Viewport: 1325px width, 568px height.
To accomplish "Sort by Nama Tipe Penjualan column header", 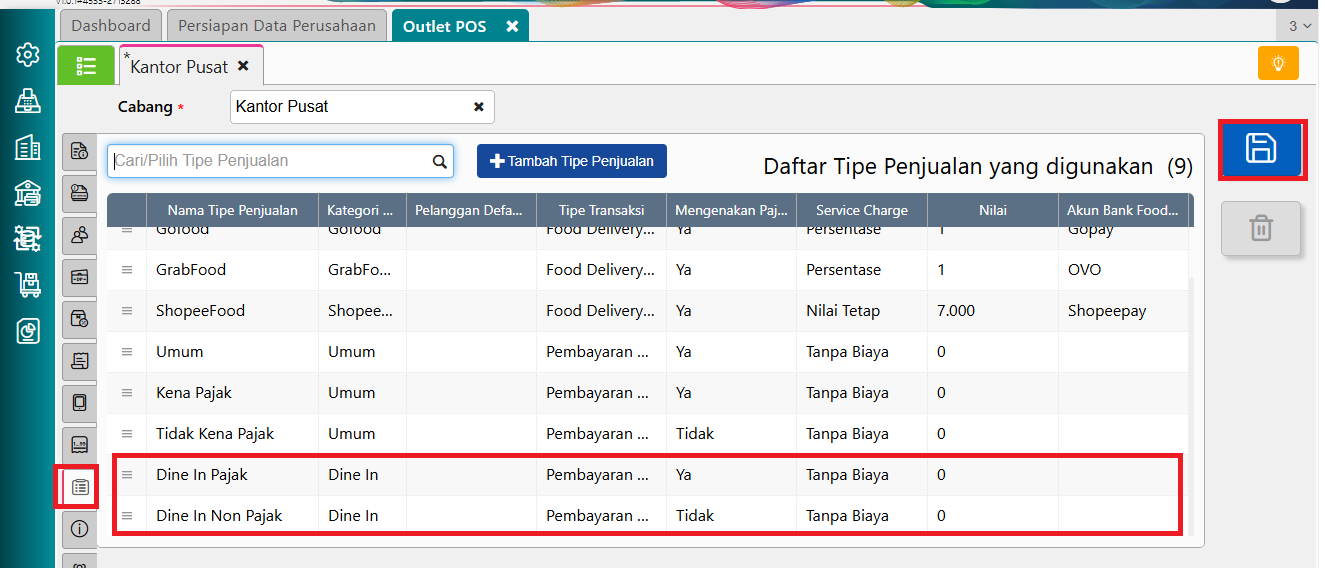I will (x=233, y=210).
